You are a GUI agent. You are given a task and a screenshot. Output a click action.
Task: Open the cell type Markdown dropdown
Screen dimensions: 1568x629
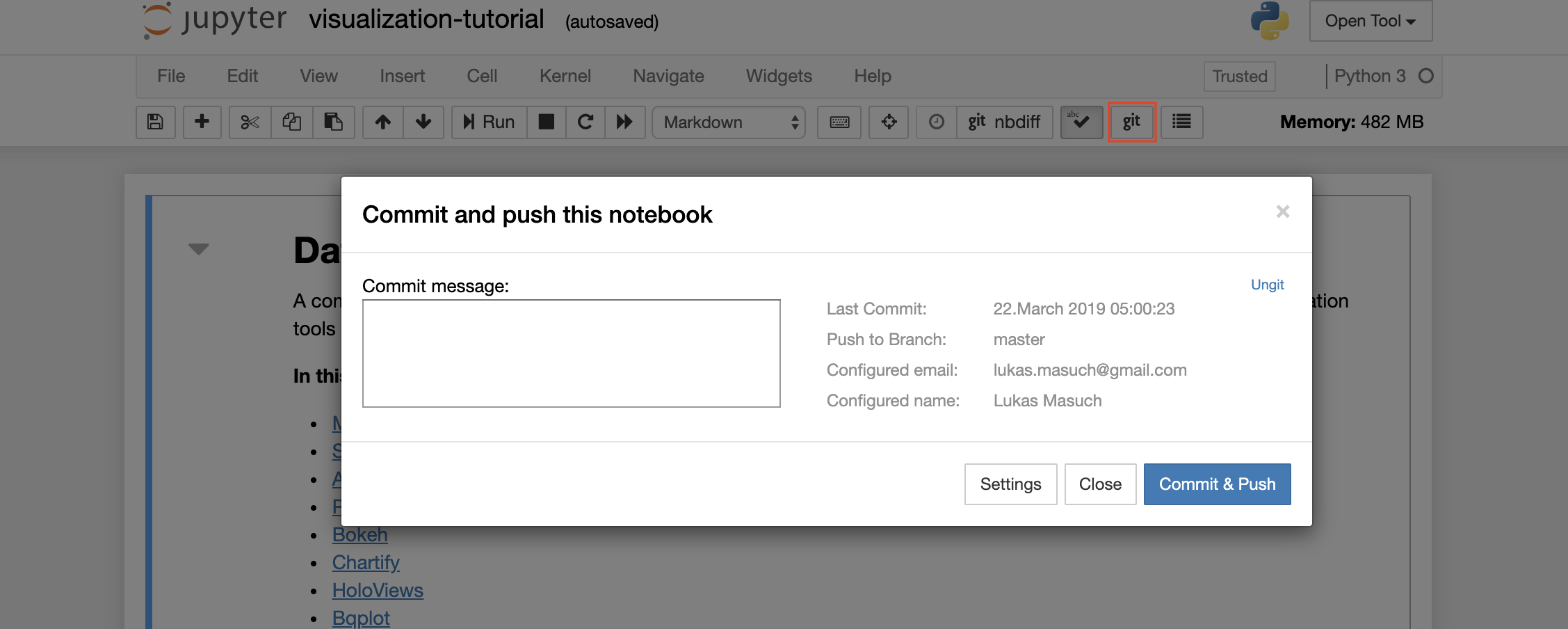[x=729, y=122]
